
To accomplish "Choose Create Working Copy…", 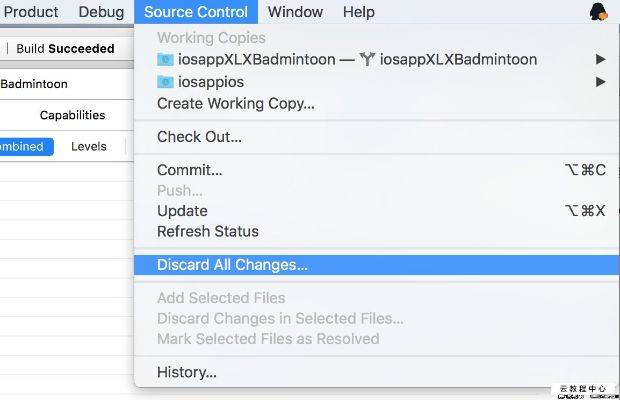I will point(236,103).
